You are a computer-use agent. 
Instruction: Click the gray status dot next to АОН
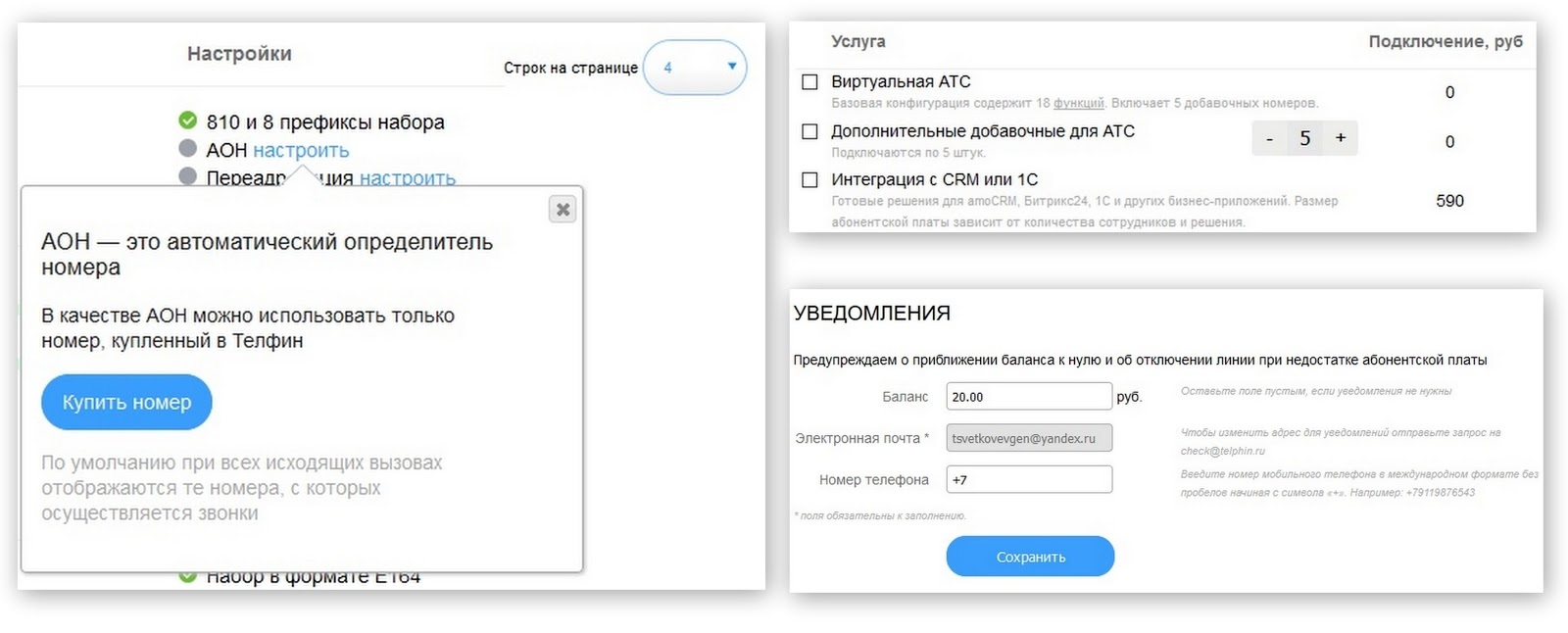(186, 150)
